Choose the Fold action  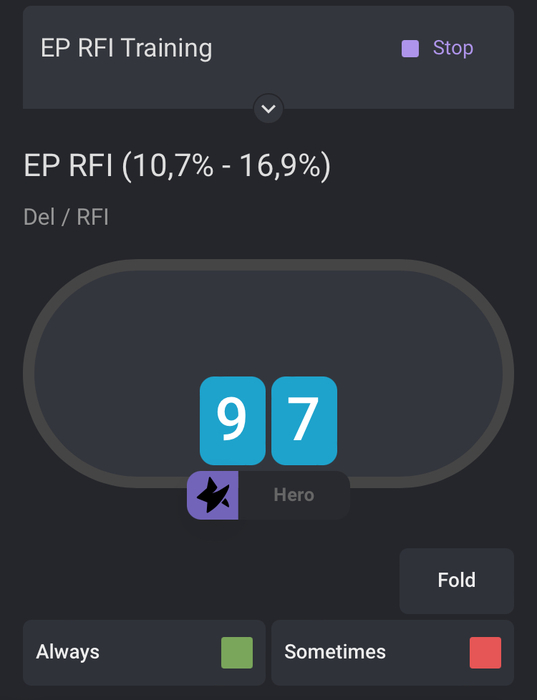[x=456, y=581]
